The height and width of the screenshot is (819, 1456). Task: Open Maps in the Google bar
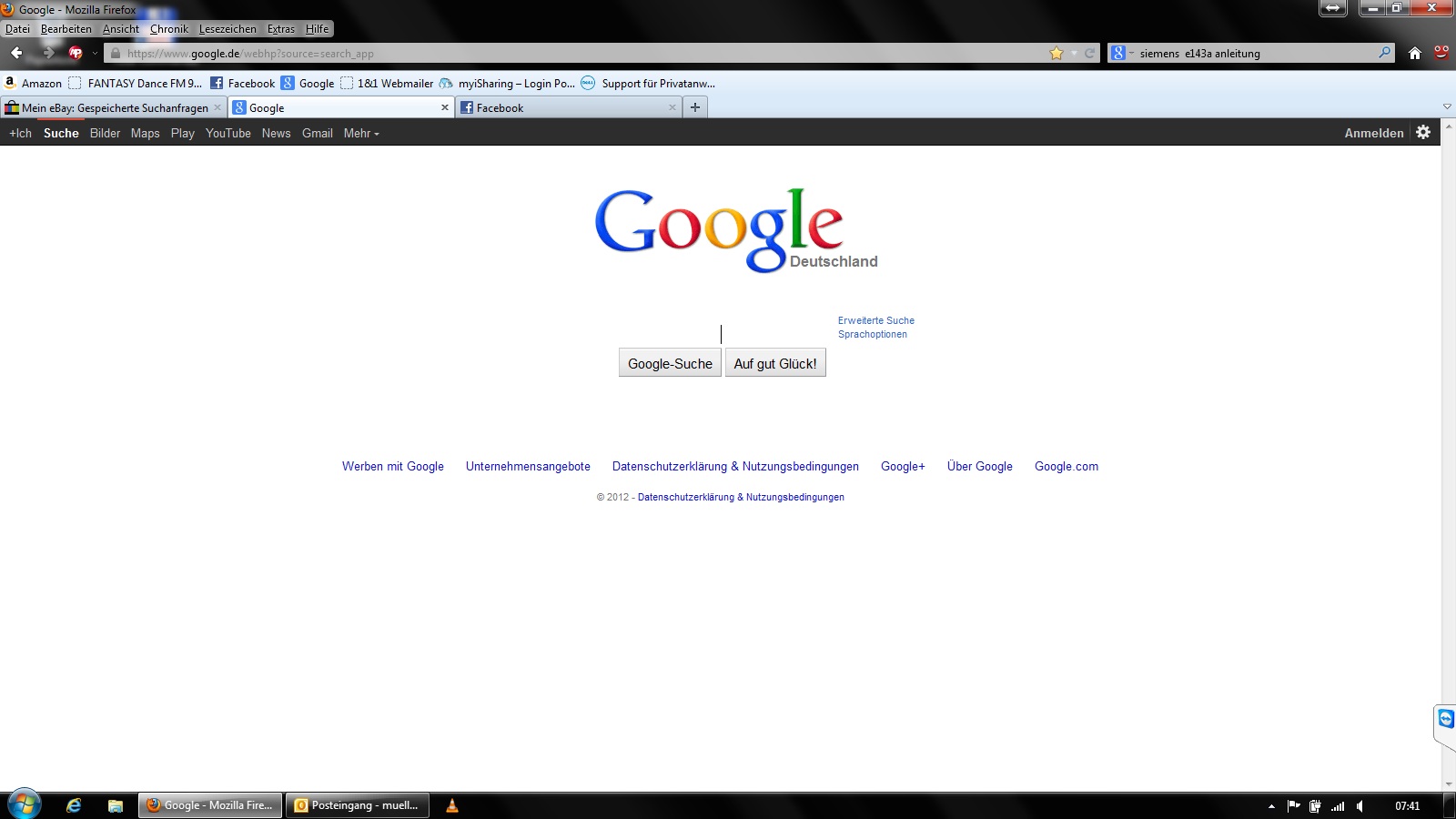point(145,133)
